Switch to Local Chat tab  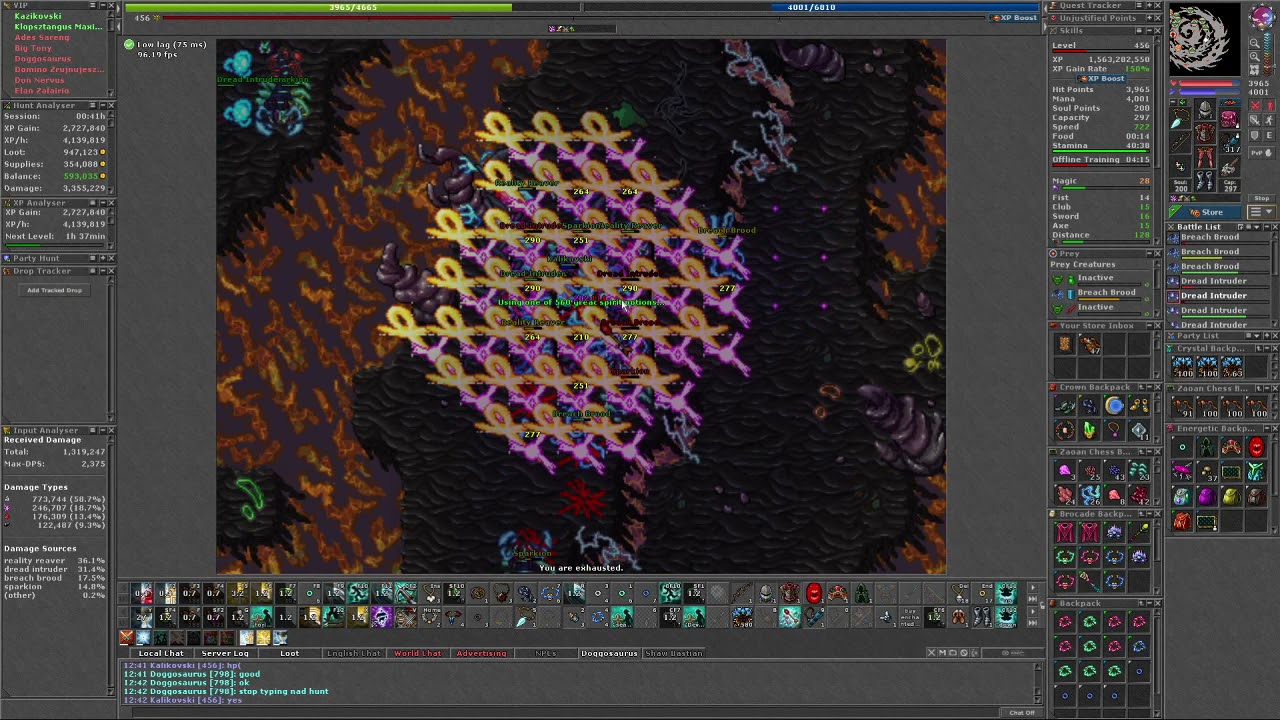click(160, 653)
